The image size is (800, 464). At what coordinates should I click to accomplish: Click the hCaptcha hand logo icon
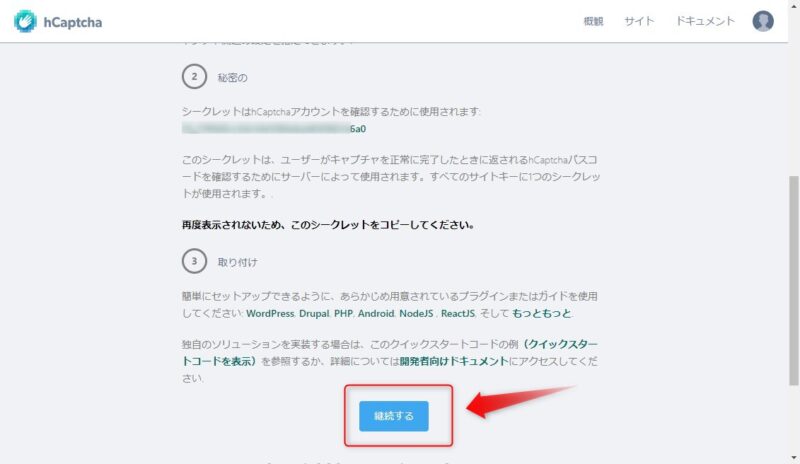coord(25,21)
